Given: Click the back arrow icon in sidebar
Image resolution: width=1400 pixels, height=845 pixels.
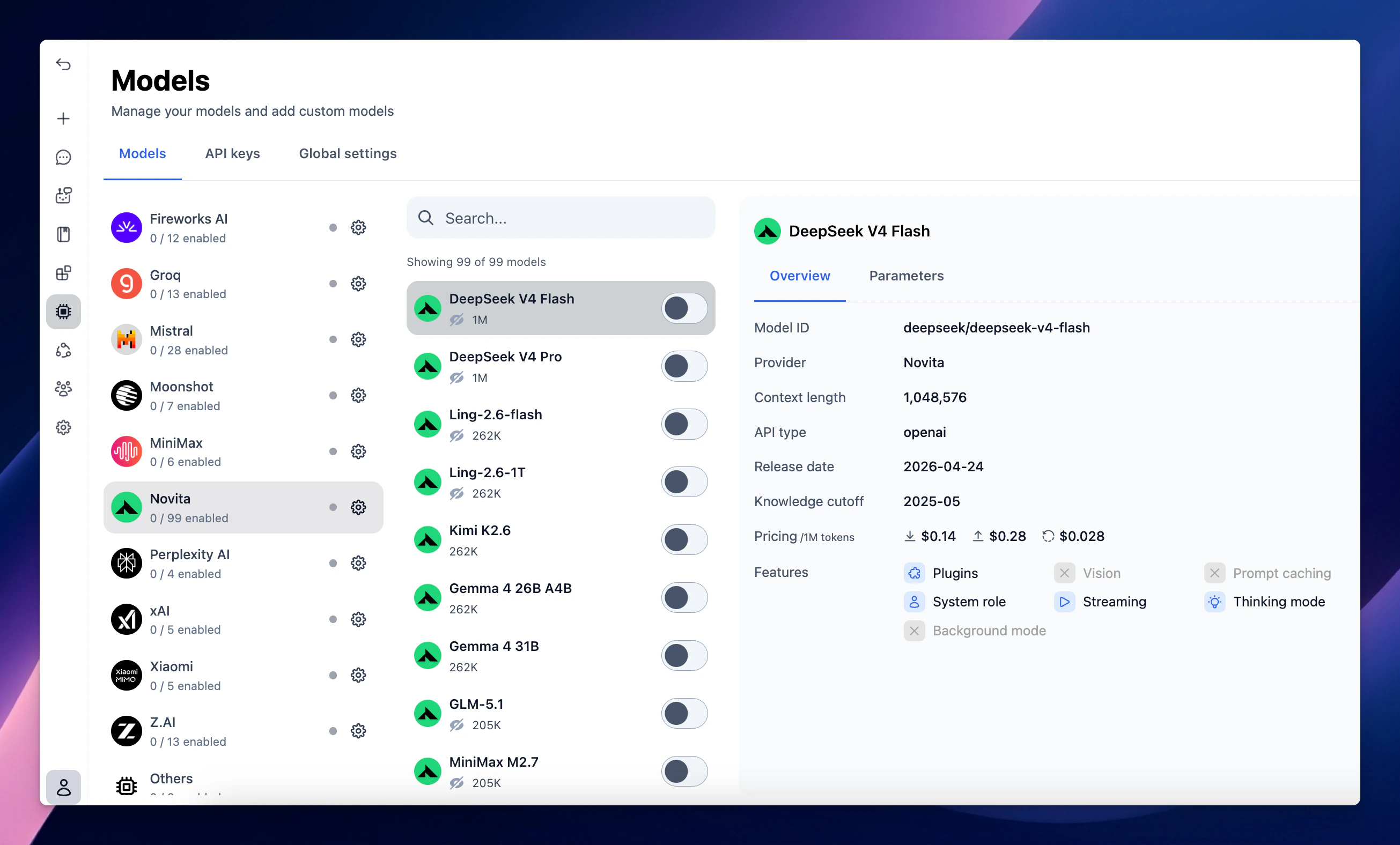Looking at the screenshot, I should pos(63,65).
